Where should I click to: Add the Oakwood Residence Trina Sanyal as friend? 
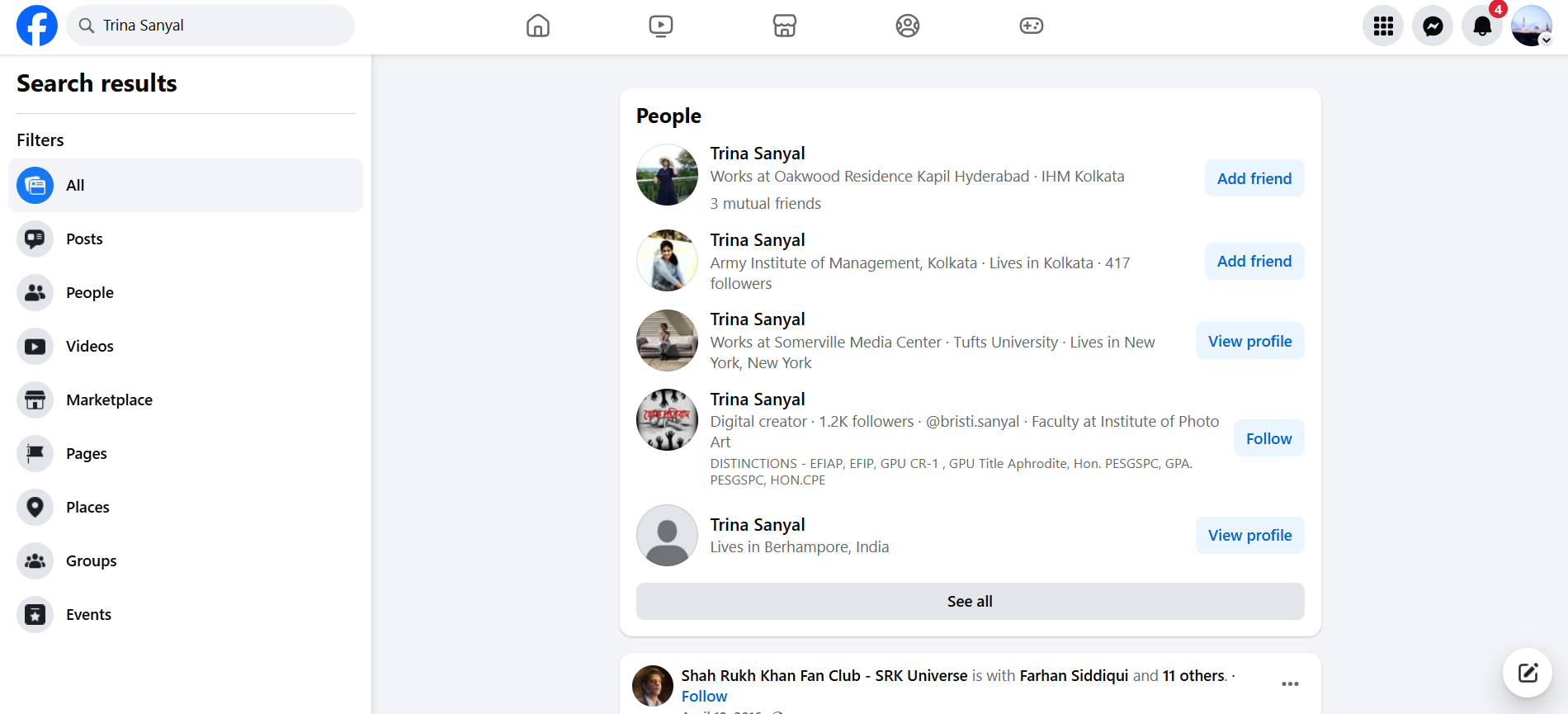(1254, 178)
